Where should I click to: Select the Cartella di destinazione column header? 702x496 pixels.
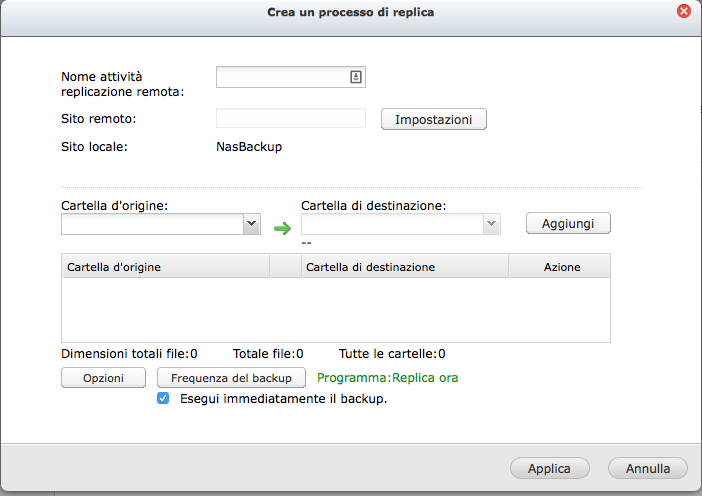pos(405,267)
